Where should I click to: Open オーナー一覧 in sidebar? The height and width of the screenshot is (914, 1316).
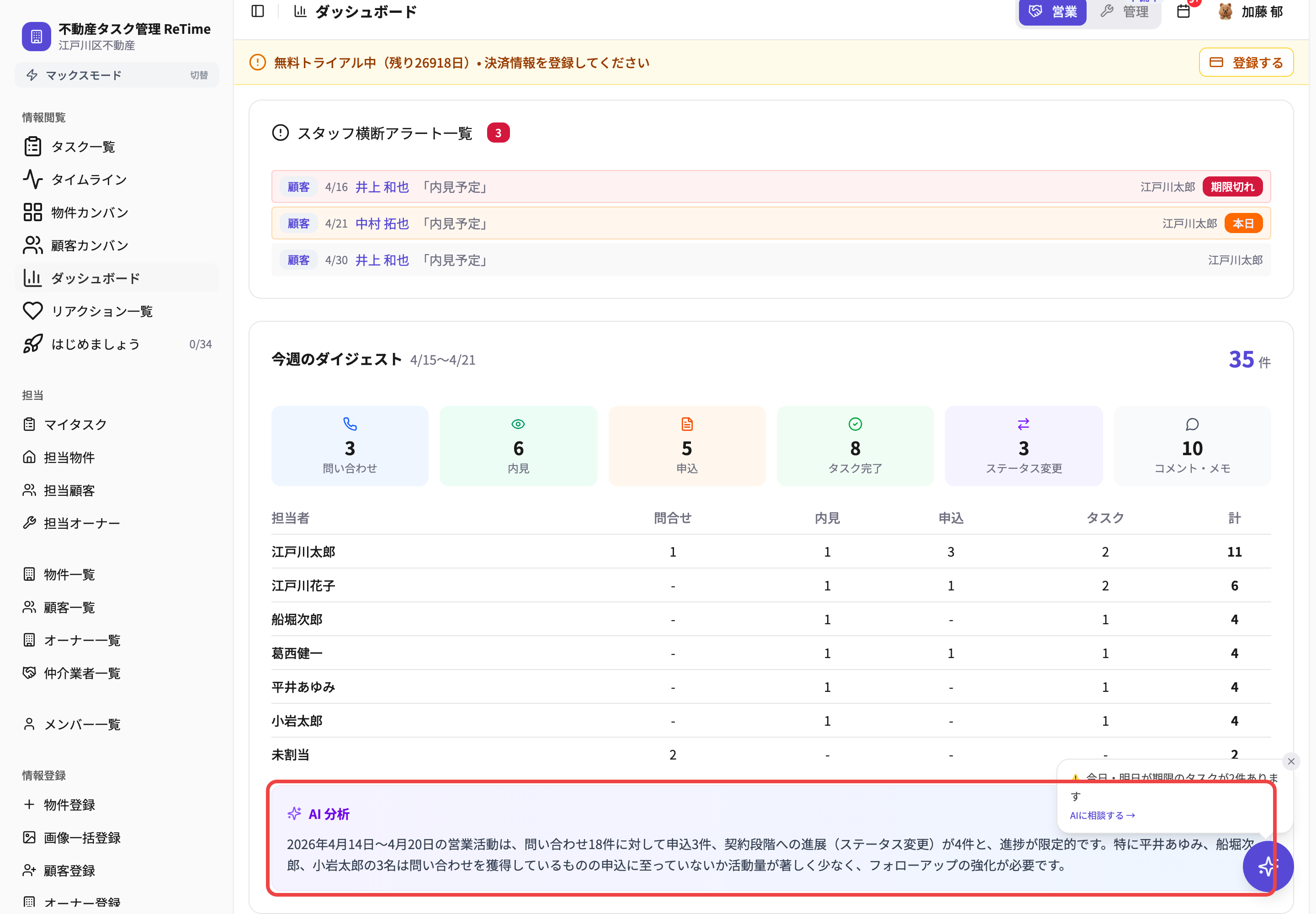click(117, 640)
